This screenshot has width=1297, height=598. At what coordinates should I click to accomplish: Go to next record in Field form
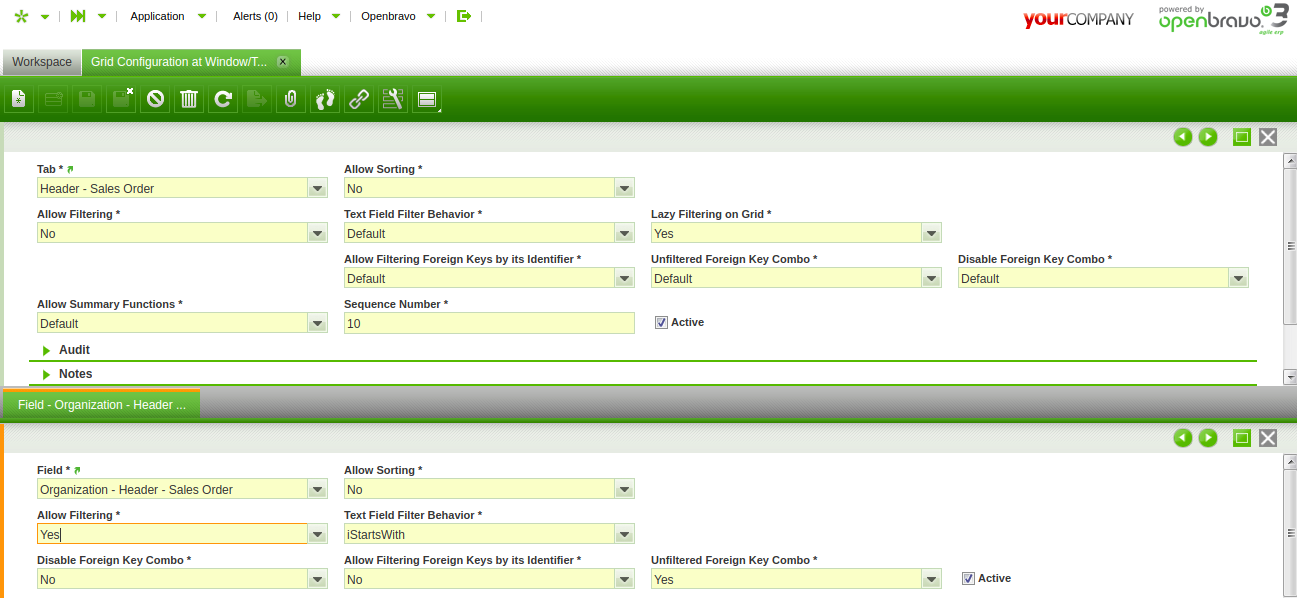click(x=1208, y=438)
